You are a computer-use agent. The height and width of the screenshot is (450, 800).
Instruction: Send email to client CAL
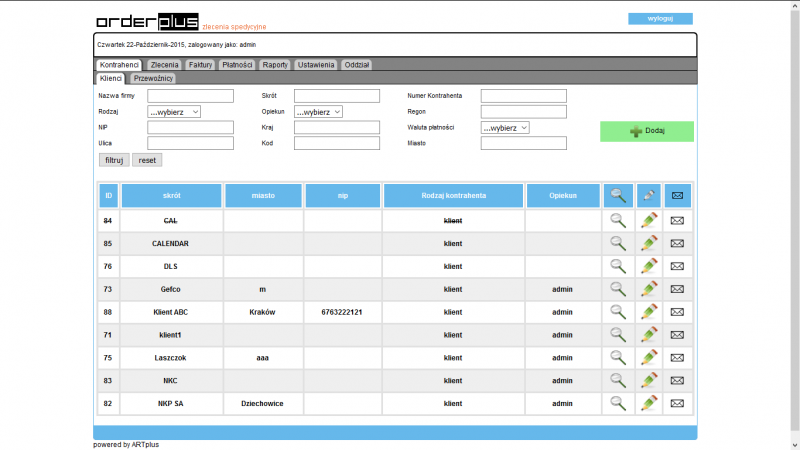click(677, 220)
